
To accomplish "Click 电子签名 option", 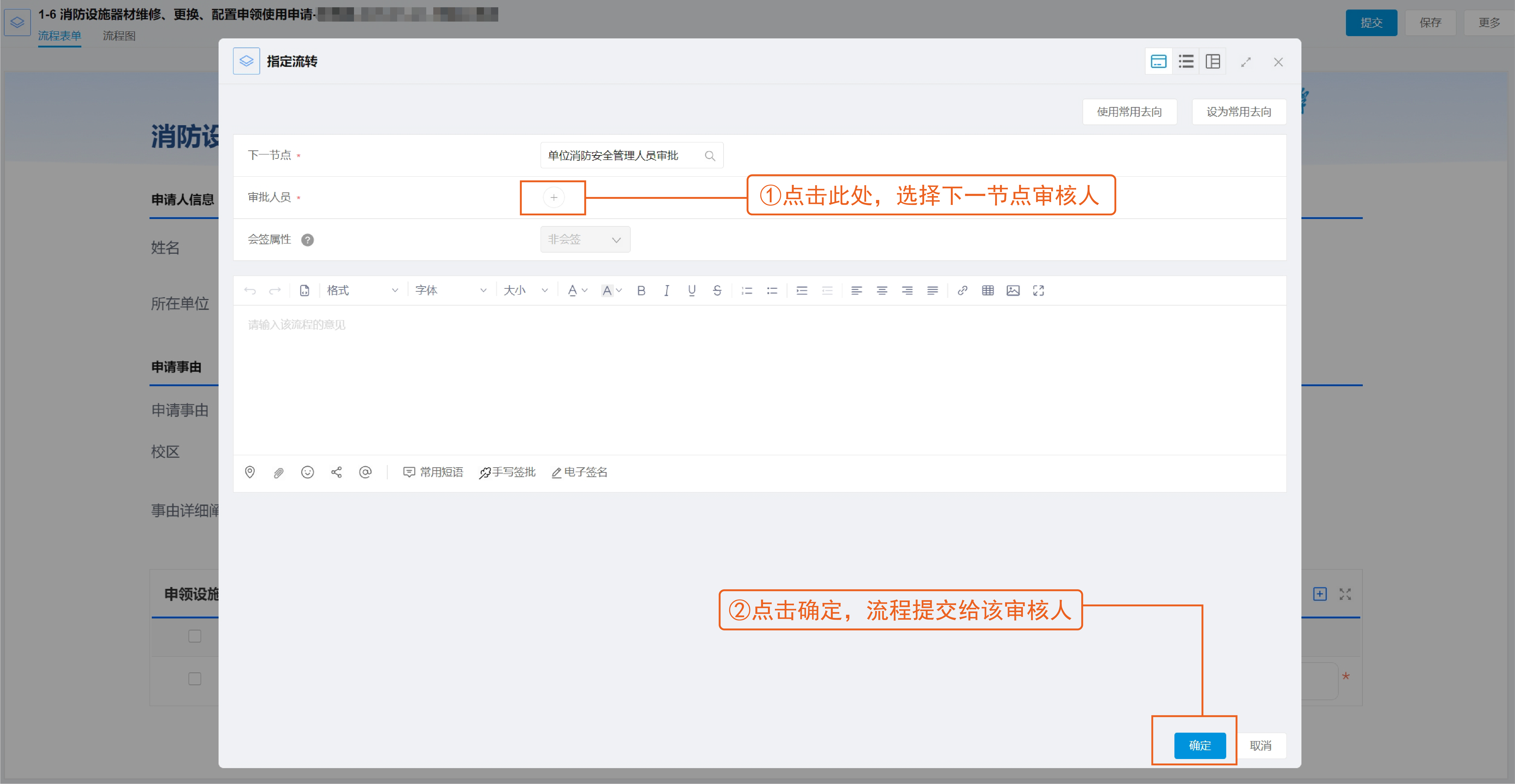I will click(579, 472).
